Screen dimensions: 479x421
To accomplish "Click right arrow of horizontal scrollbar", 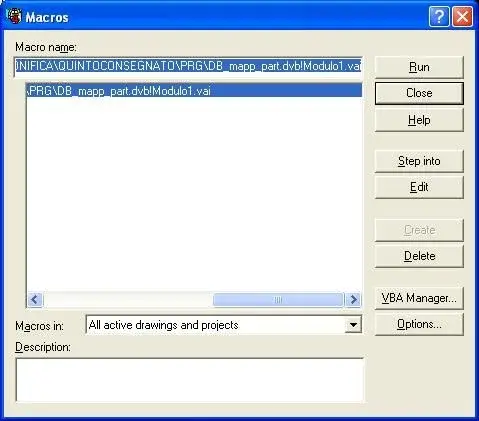I will pyautogui.click(x=353, y=299).
